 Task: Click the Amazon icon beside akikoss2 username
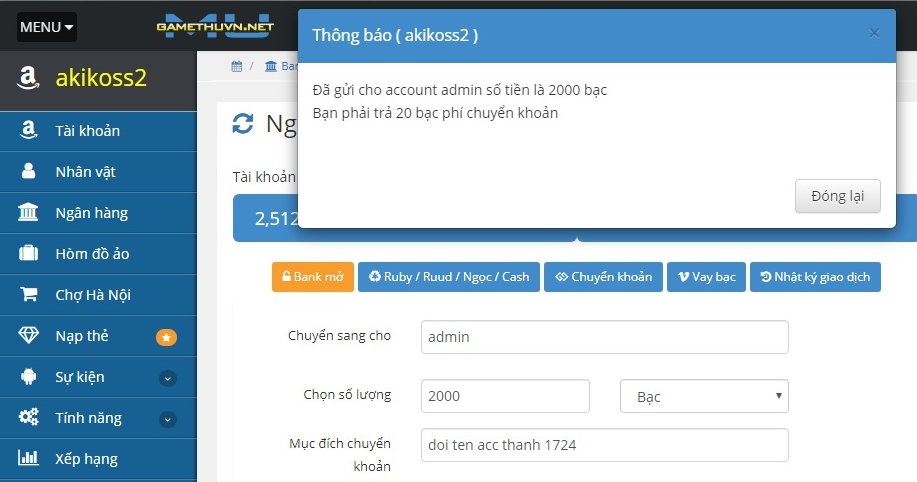point(28,78)
